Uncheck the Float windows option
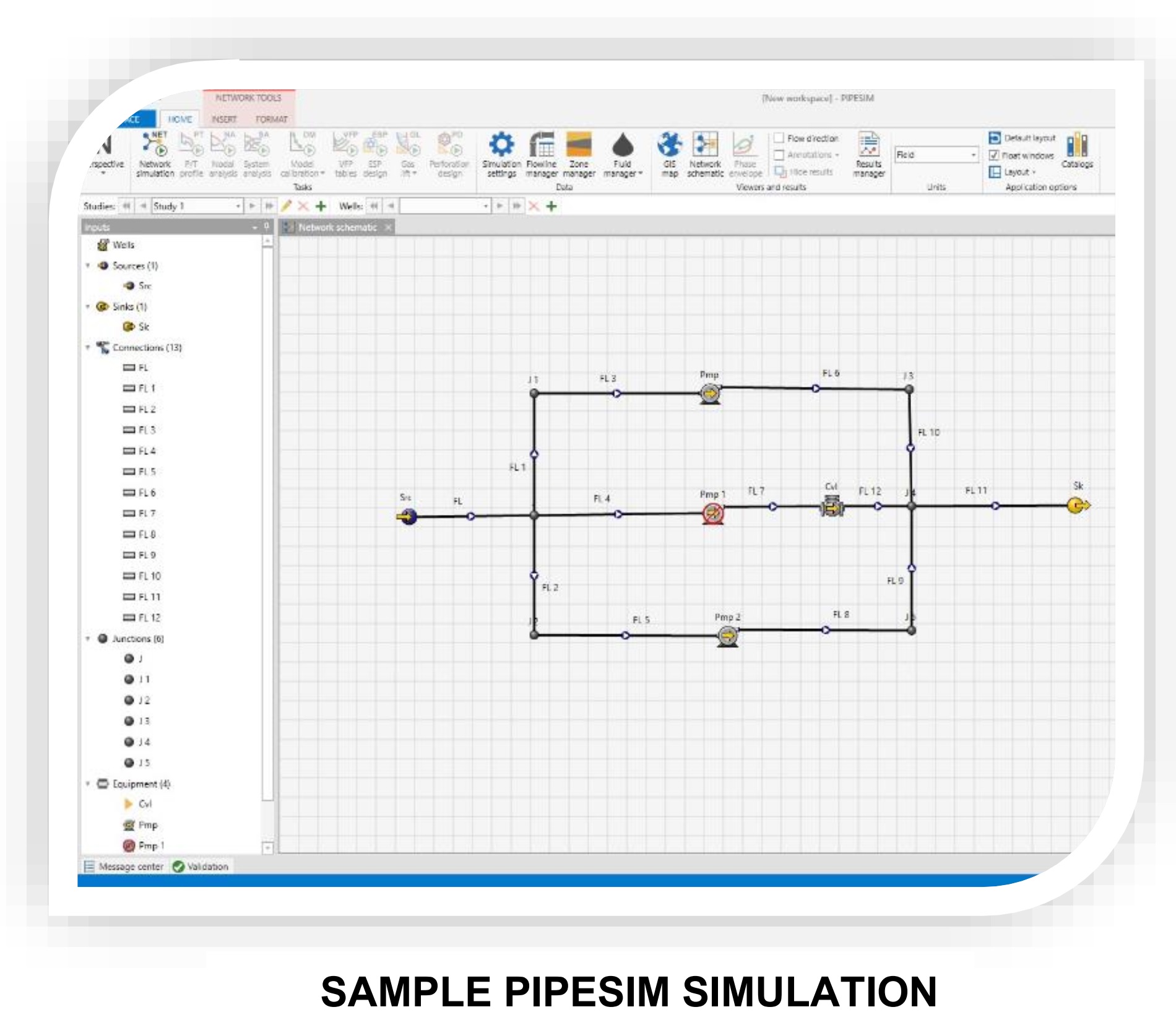This screenshot has width=1176, height=1033. pos(994,155)
